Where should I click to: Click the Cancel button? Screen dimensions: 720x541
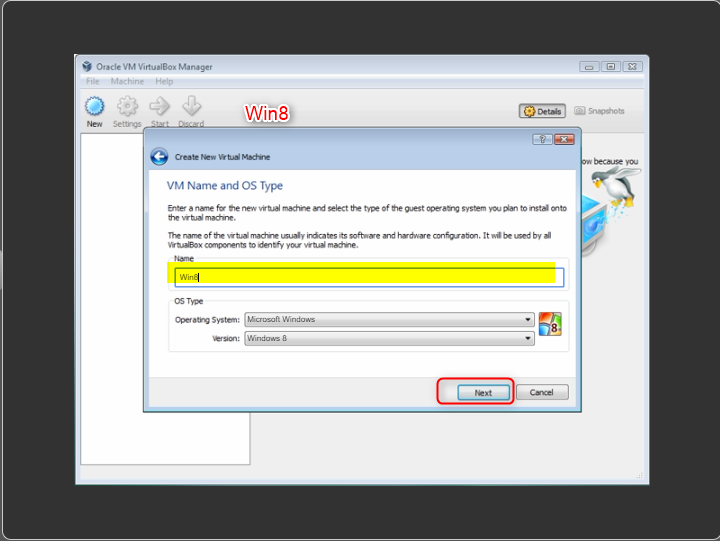click(542, 392)
